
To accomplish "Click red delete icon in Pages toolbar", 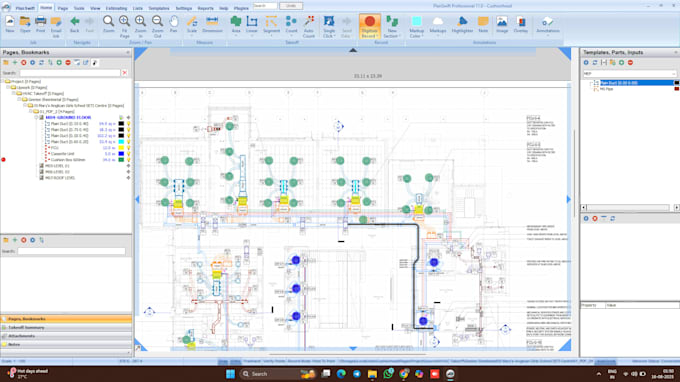I will pos(23,63).
